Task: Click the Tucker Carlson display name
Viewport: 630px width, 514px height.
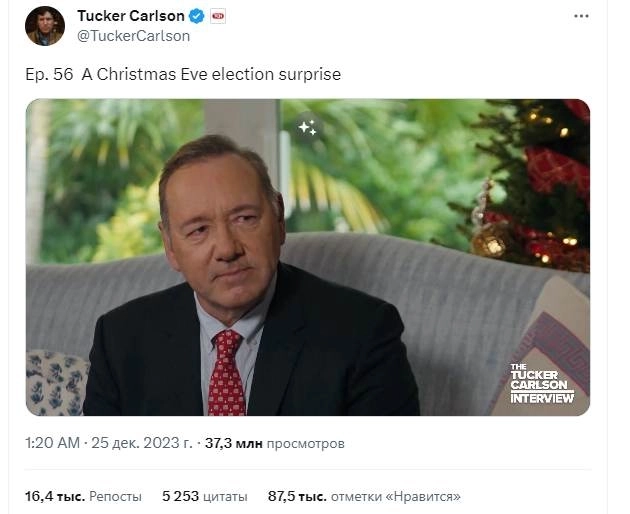Action: (x=131, y=16)
